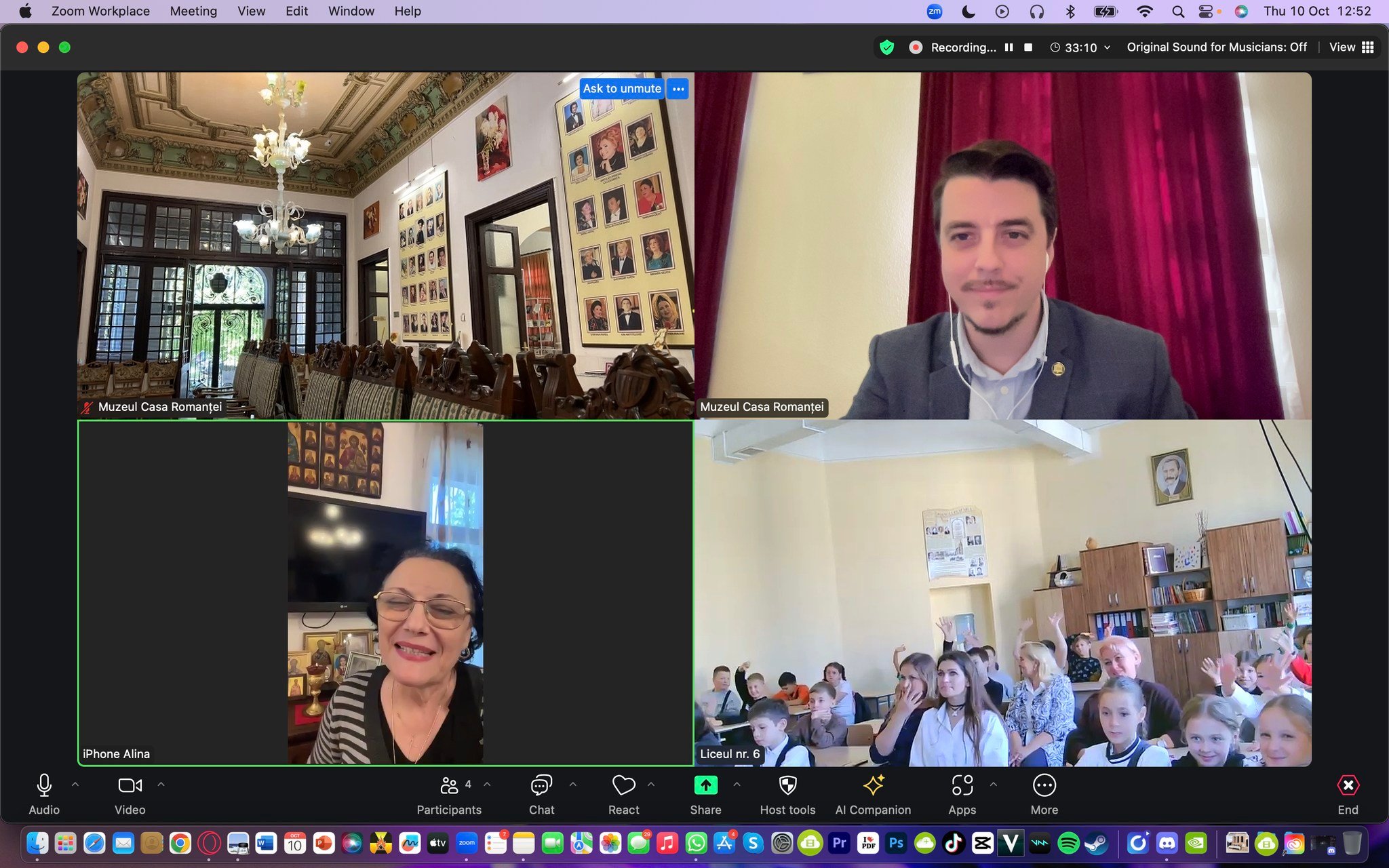Toggle the Video camera on/off

[130, 785]
